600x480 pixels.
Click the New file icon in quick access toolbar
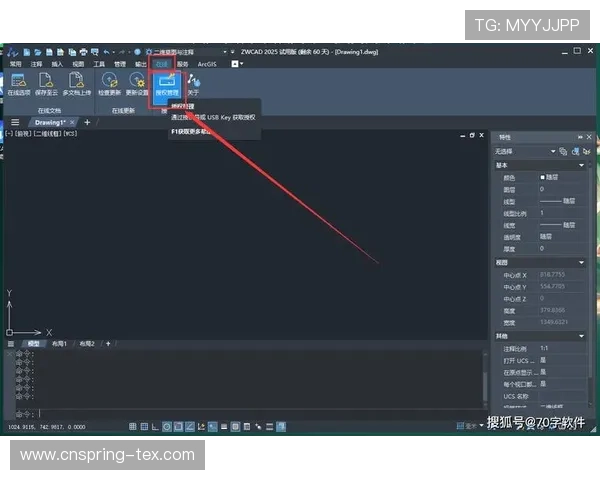coord(26,52)
